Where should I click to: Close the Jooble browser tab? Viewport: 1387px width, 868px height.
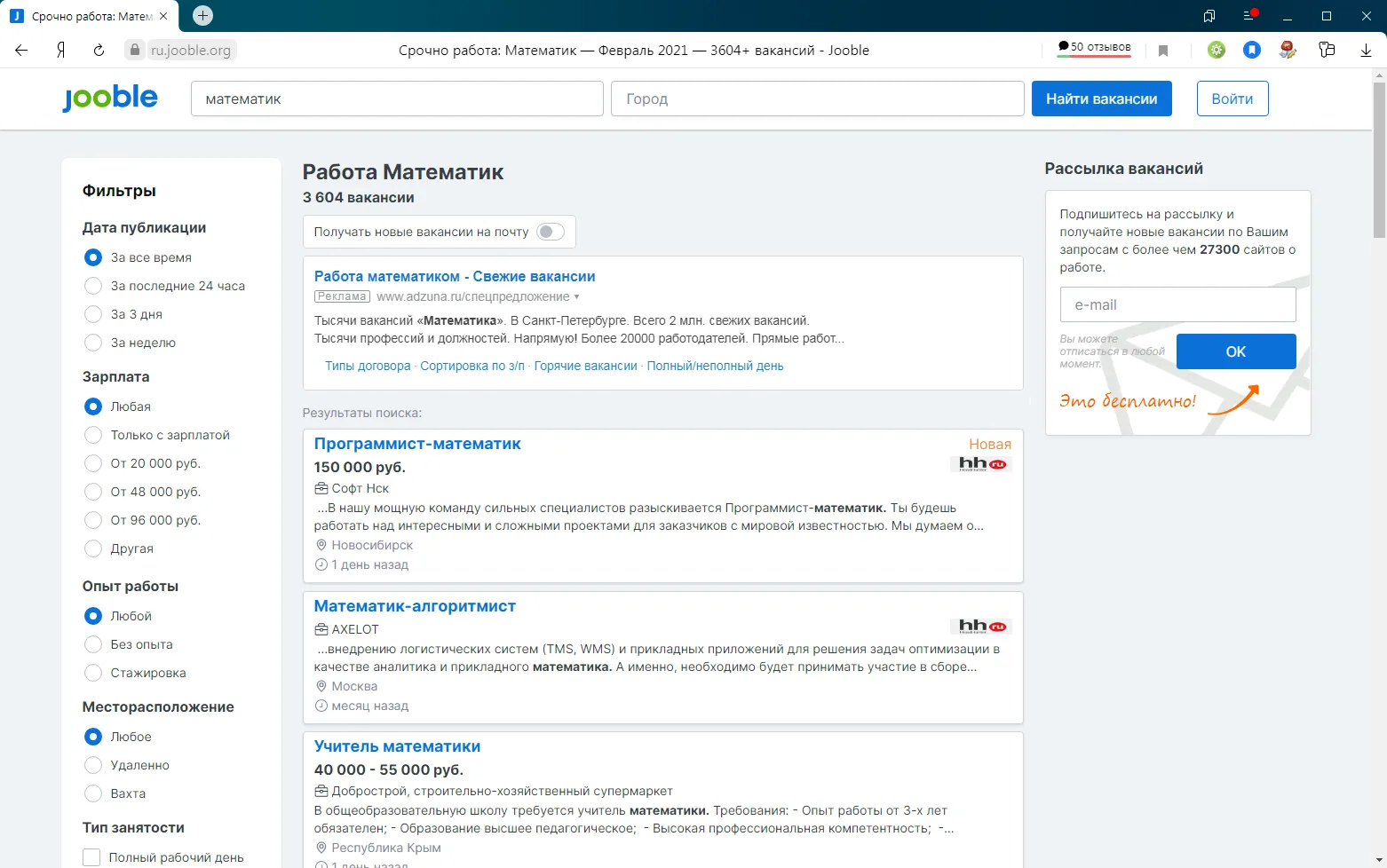click(x=163, y=16)
